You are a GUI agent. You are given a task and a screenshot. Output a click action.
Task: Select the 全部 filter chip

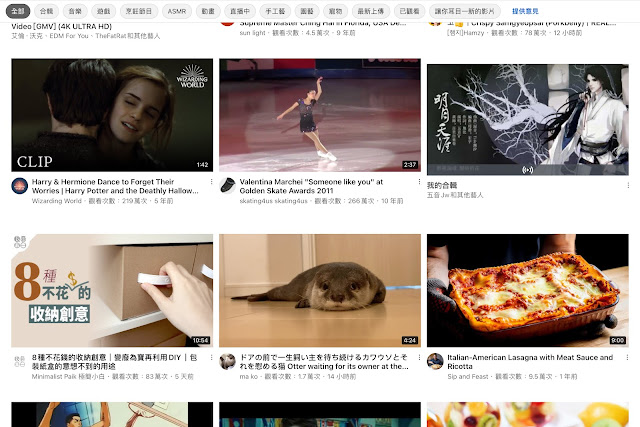pos(18,11)
